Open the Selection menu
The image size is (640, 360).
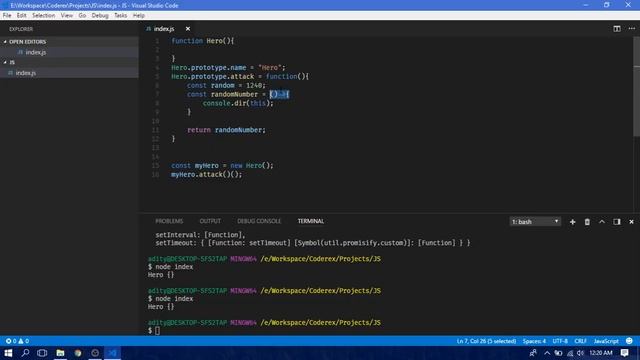[x=44, y=16]
